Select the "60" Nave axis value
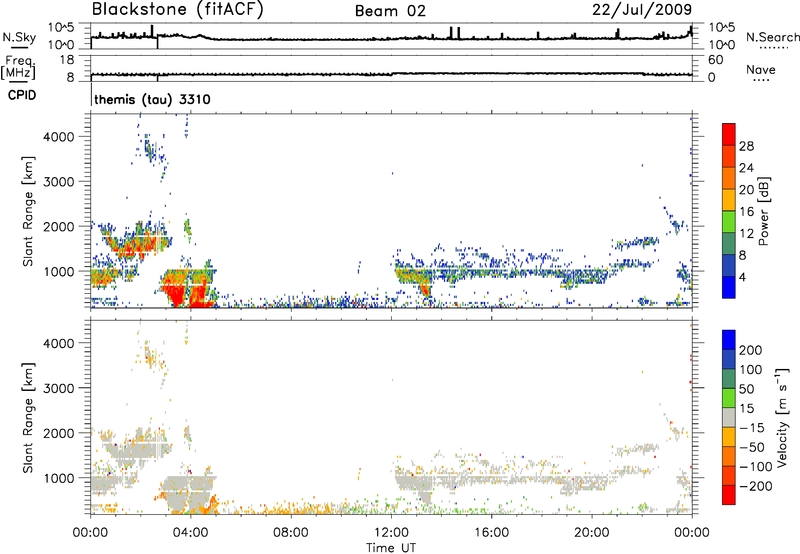This screenshot has height=554, width=800. point(715,60)
